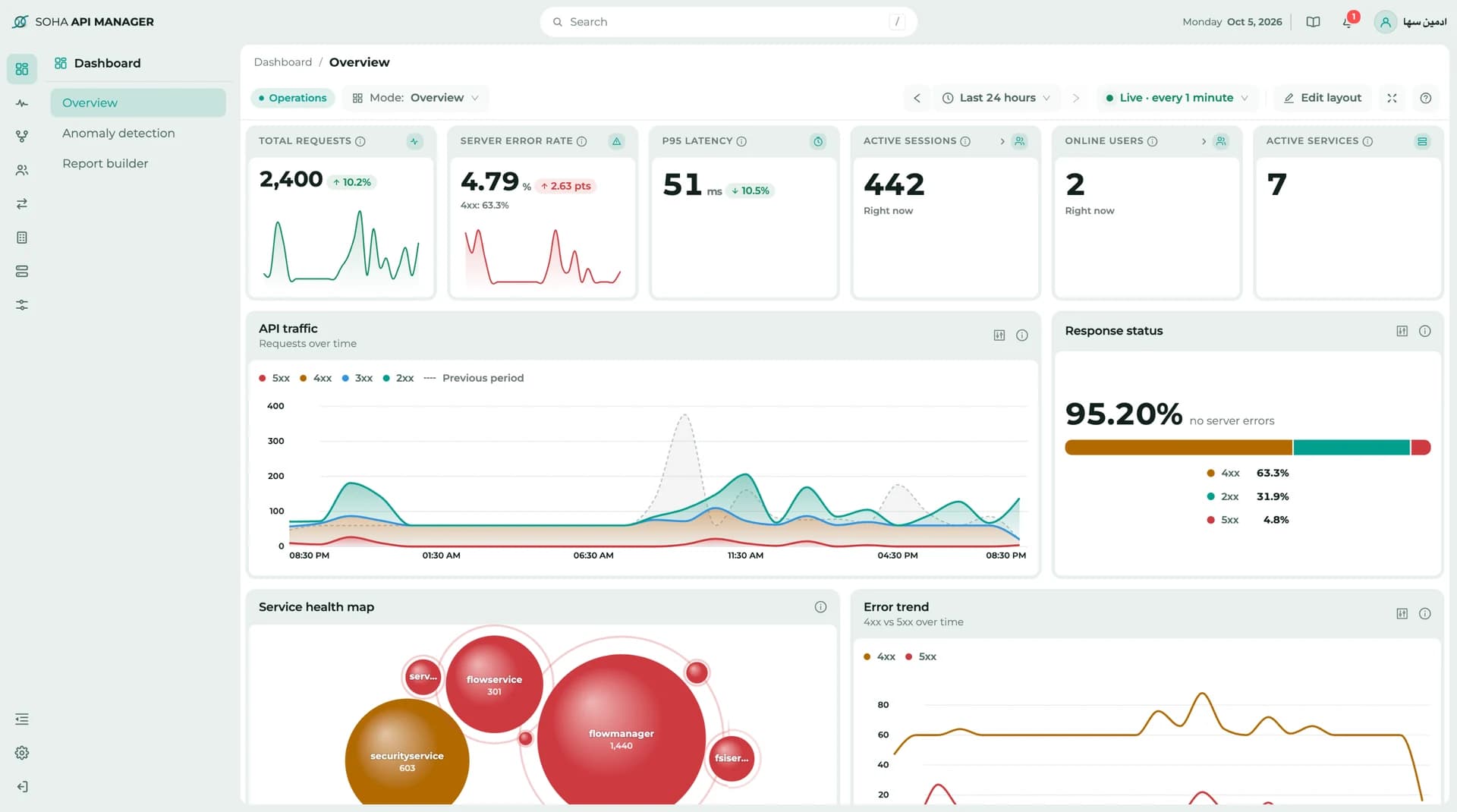Focus the Search input field

(728, 22)
